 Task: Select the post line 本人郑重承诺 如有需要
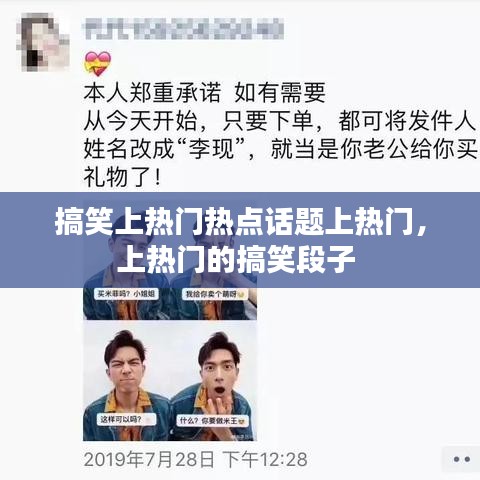205,92
